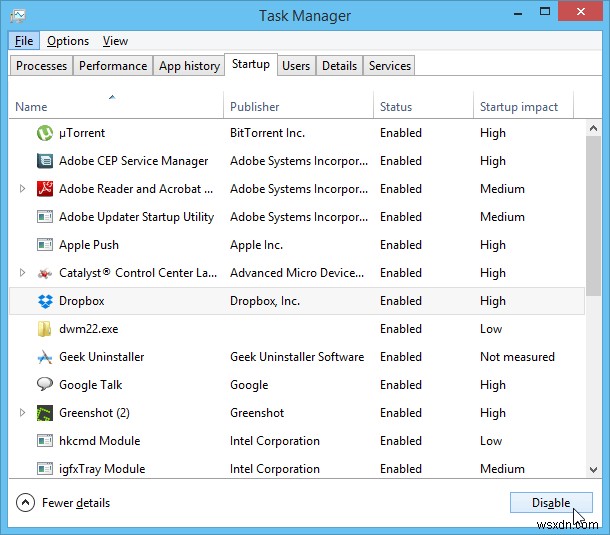Click the vertical scrollbar thumb
The image size is (610, 535).
pos(593,216)
